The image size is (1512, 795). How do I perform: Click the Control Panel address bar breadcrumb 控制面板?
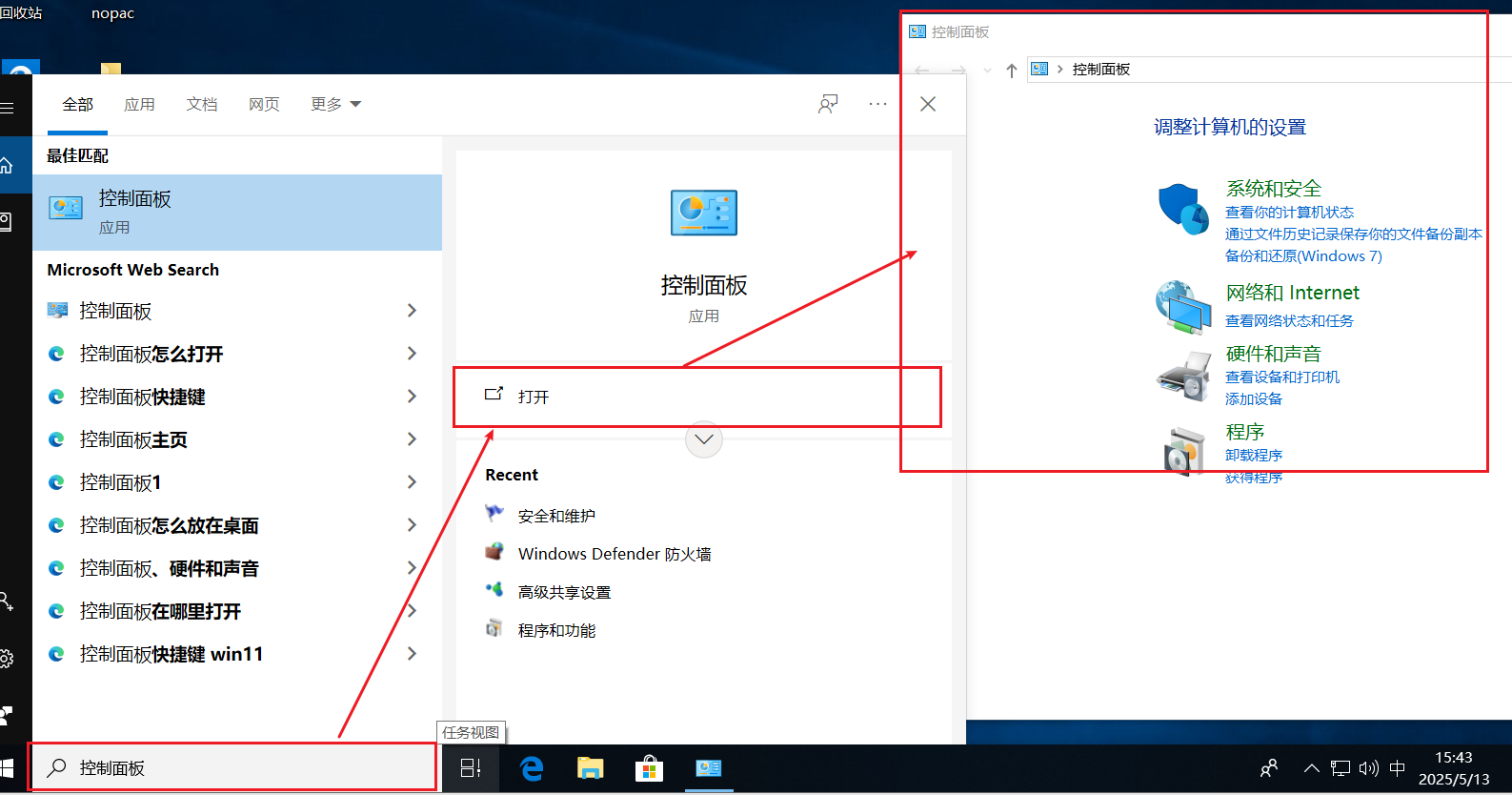click(1101, 70)
